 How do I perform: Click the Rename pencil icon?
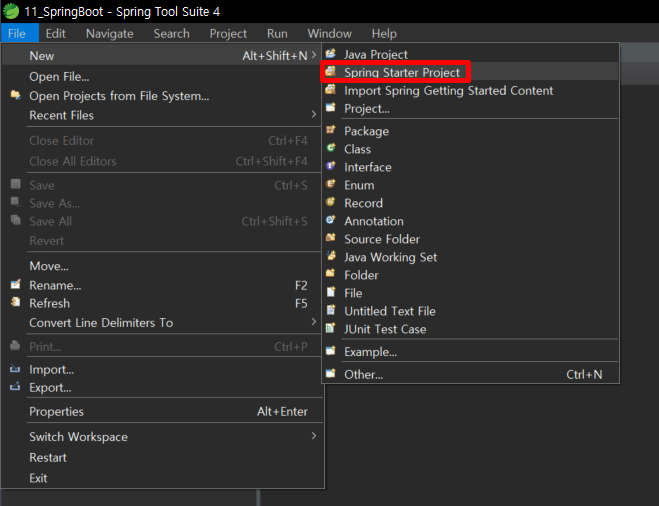click(x=16, y=285)
